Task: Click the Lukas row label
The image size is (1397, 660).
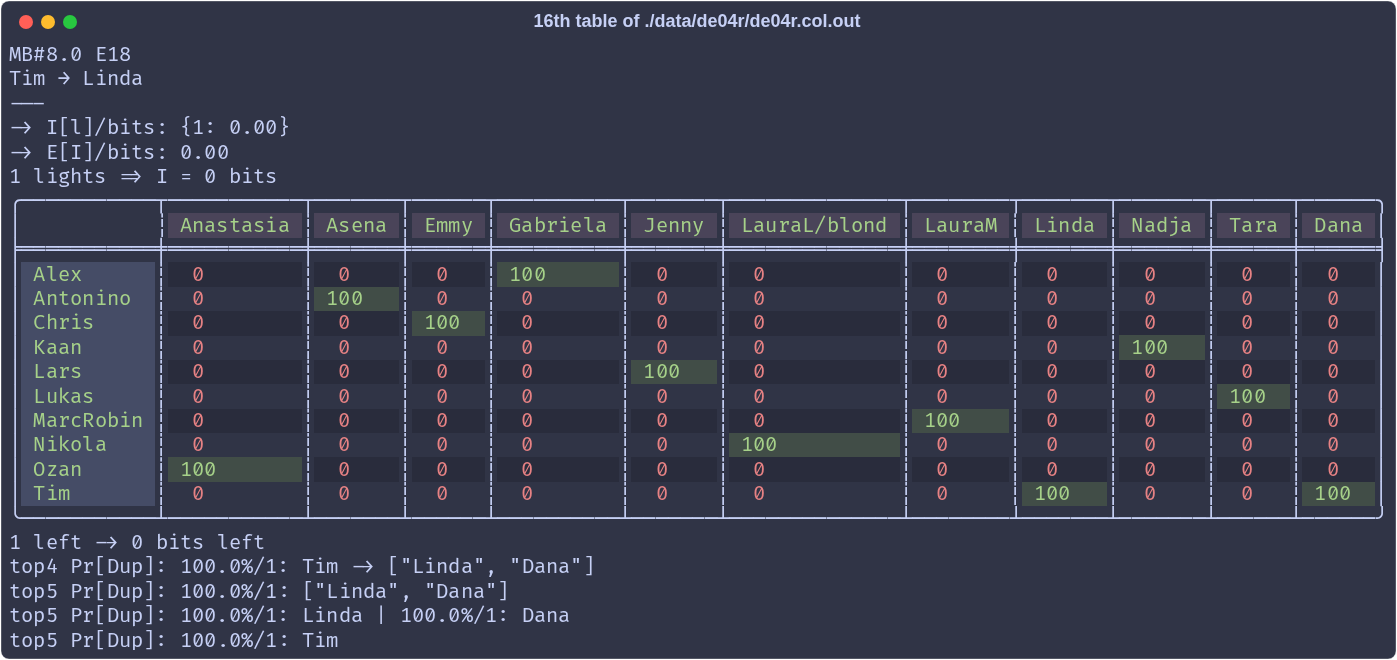Action: tap(88, 396)
